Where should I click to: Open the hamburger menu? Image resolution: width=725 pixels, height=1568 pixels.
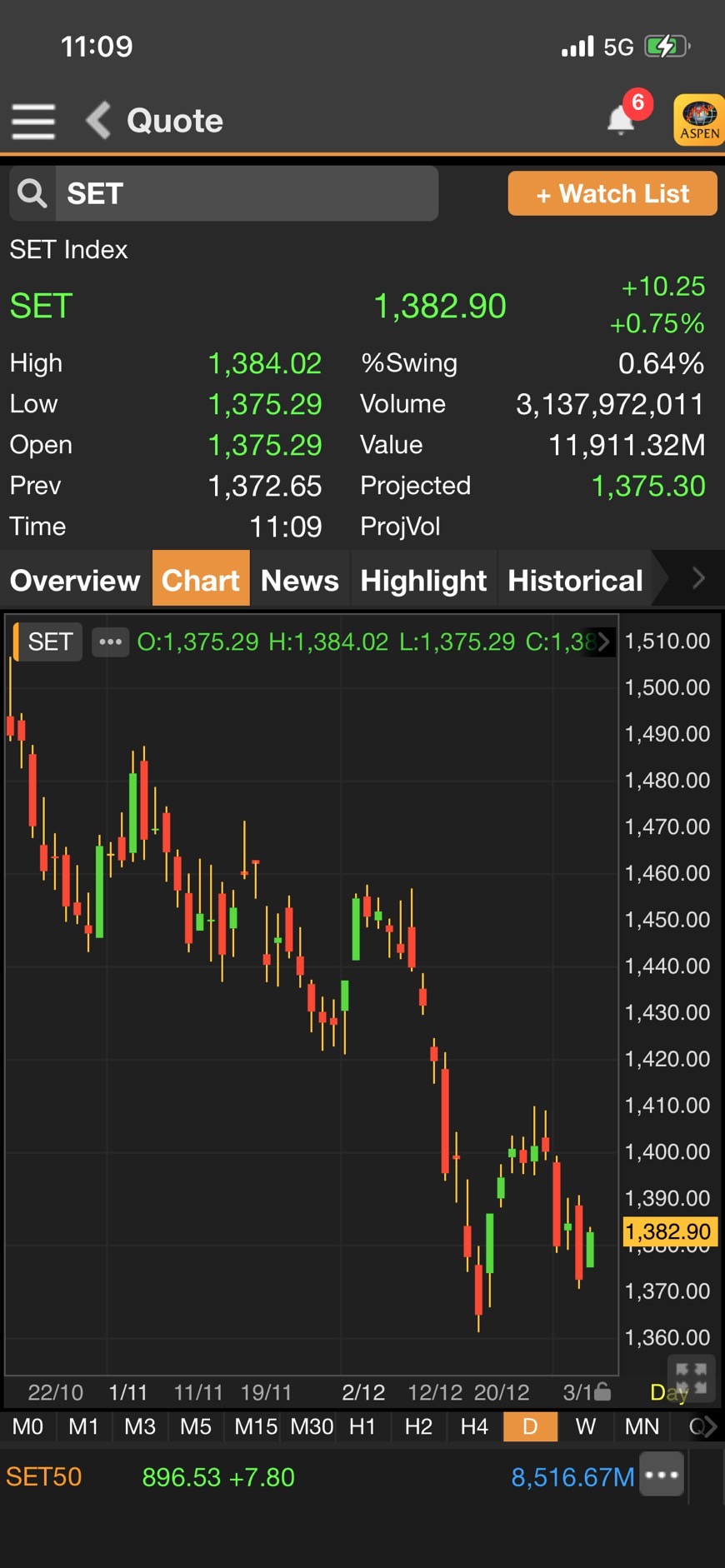(x=33, y=121)
